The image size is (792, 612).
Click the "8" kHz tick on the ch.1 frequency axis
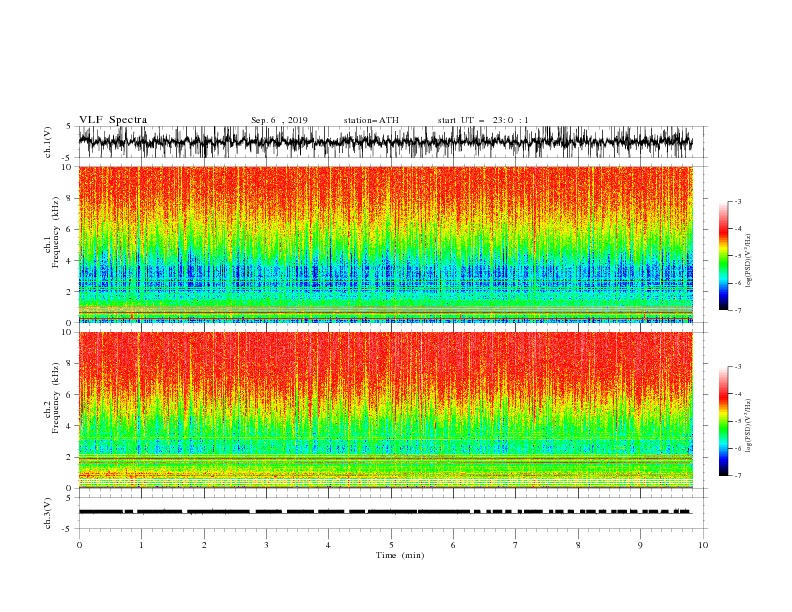[x=71, y=198]
